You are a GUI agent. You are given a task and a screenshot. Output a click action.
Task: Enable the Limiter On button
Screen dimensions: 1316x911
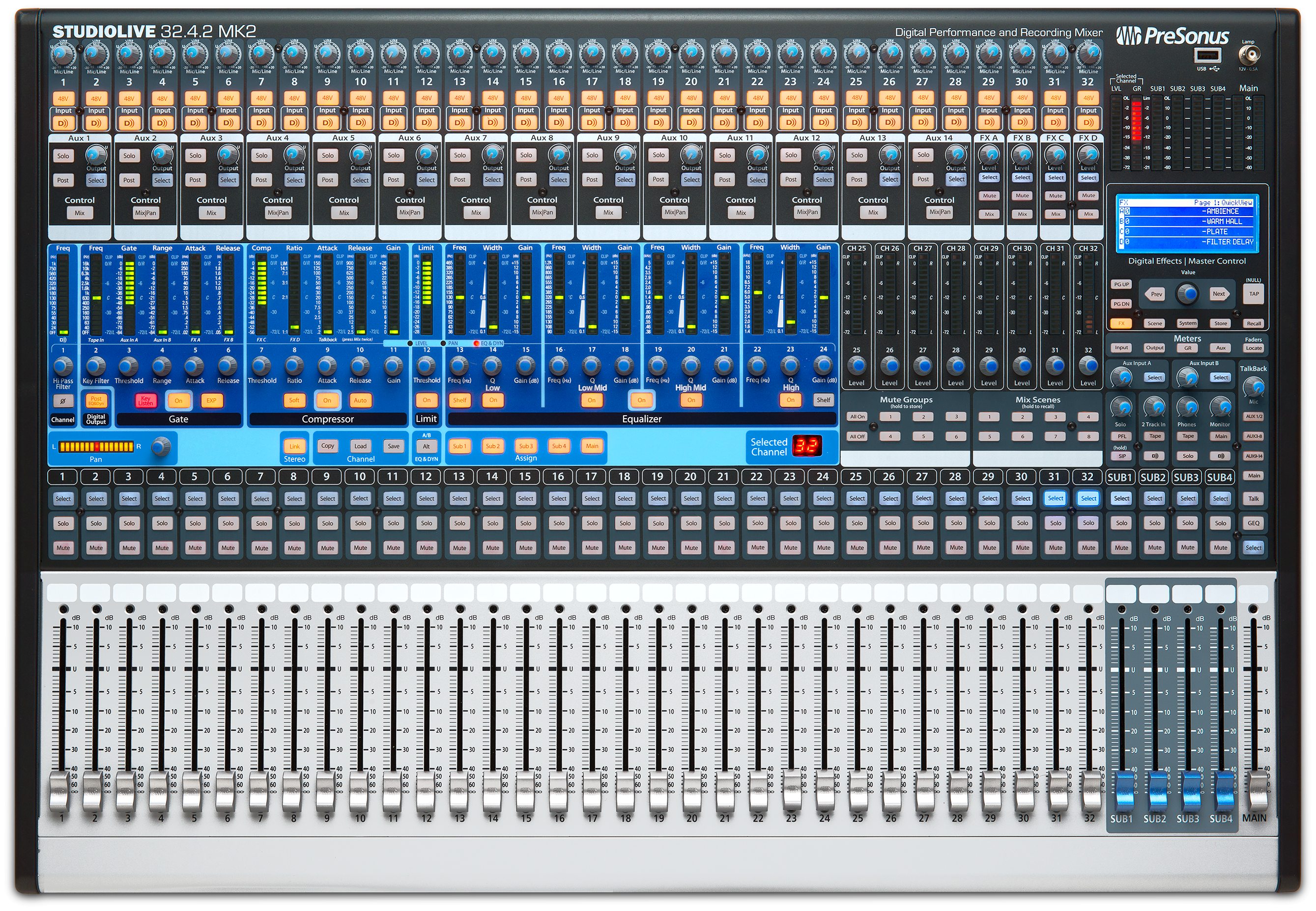tap(427, 400)
